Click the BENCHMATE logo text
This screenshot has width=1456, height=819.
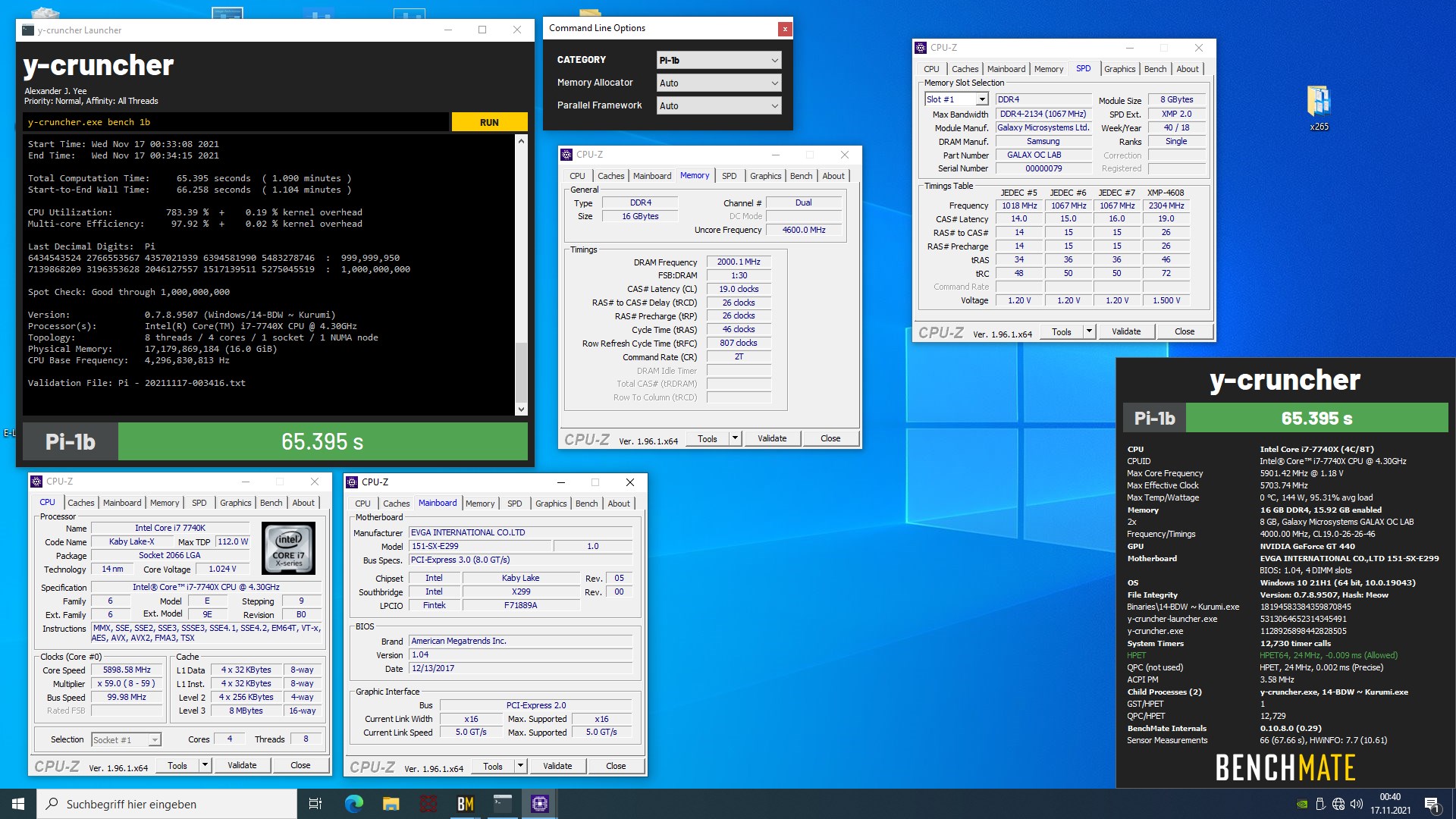1285,767
